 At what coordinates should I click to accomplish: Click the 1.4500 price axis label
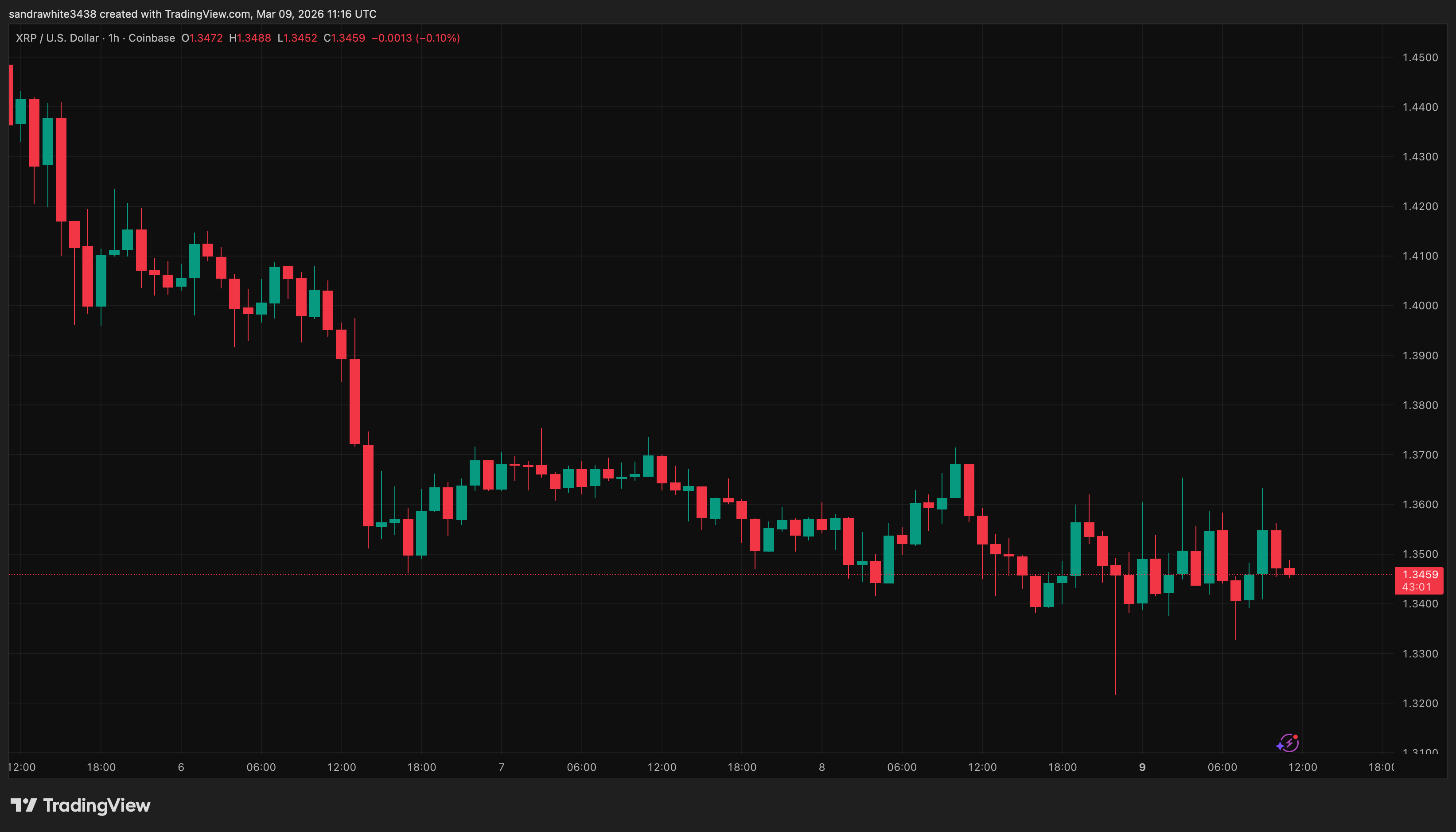(1420, 57)
